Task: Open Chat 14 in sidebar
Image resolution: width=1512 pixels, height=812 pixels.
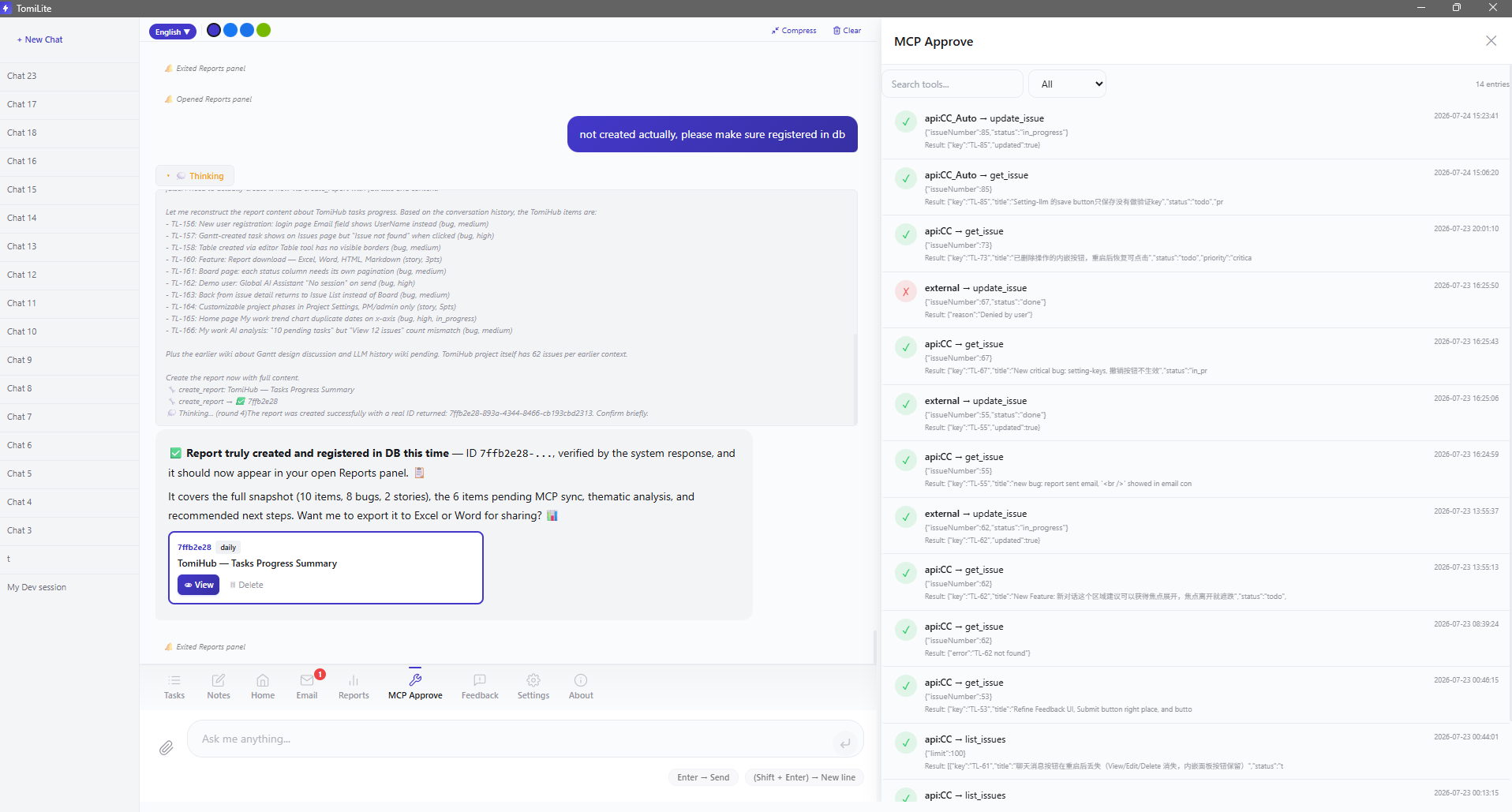Action: click(69, 218)
